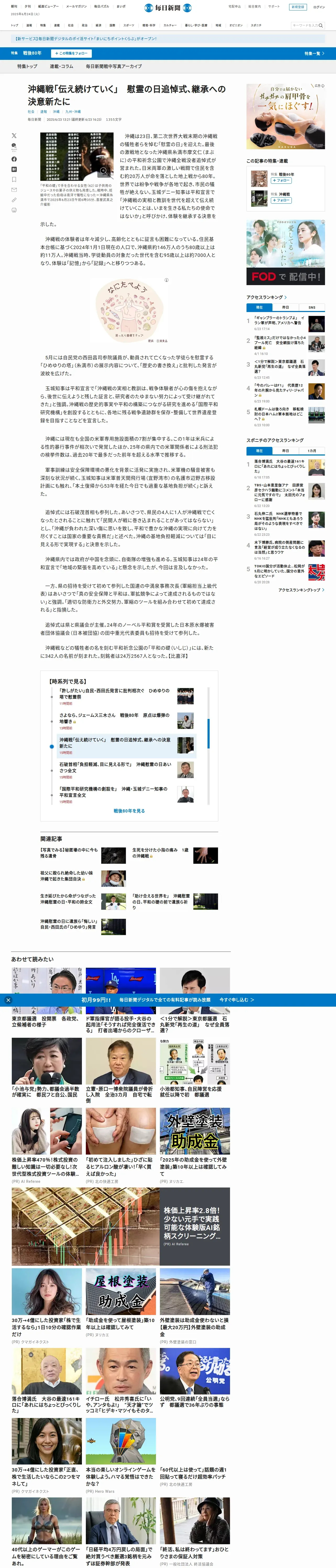Open ad info icon on なにたべよう ad
Image resolution: width=336 pixels, height=1568 pixels.
pyautogui.click(x=166, y=280)
